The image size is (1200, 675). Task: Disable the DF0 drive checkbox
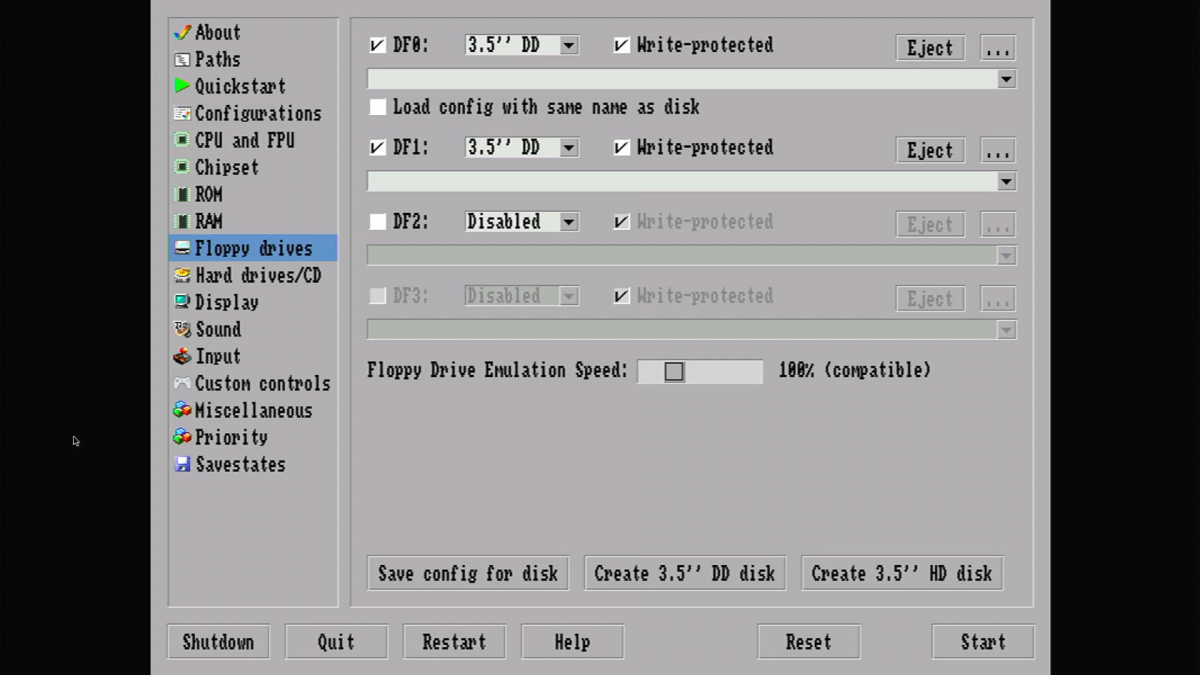coord(377,45)
